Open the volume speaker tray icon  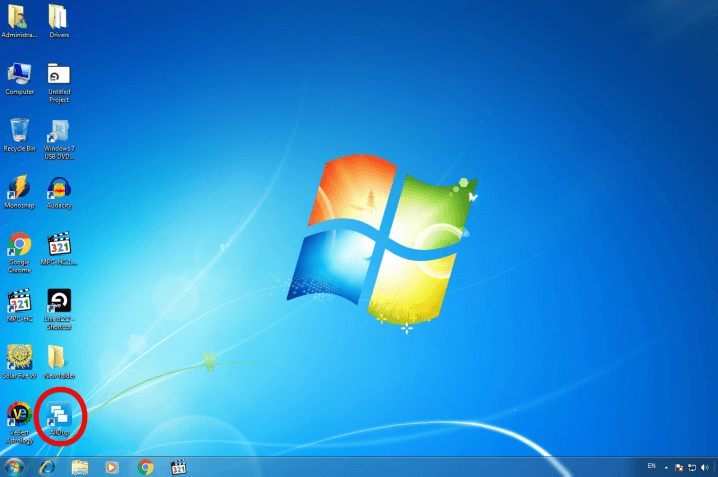(705, 467)
